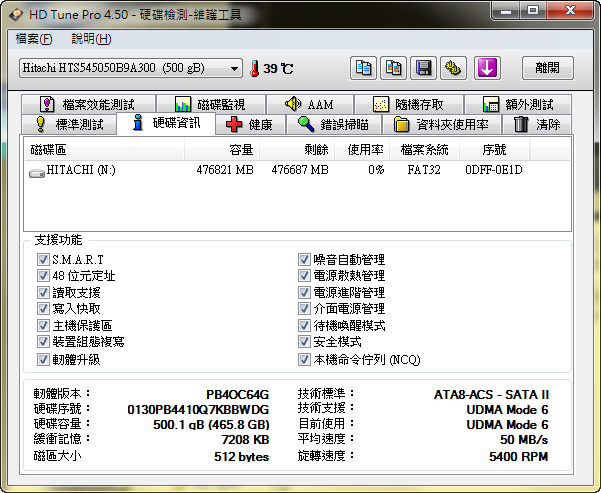This screenshot has height=493, width=601.
Task: Toggle the 安全模式 checkbox
Action: click(x=304, y=342)
